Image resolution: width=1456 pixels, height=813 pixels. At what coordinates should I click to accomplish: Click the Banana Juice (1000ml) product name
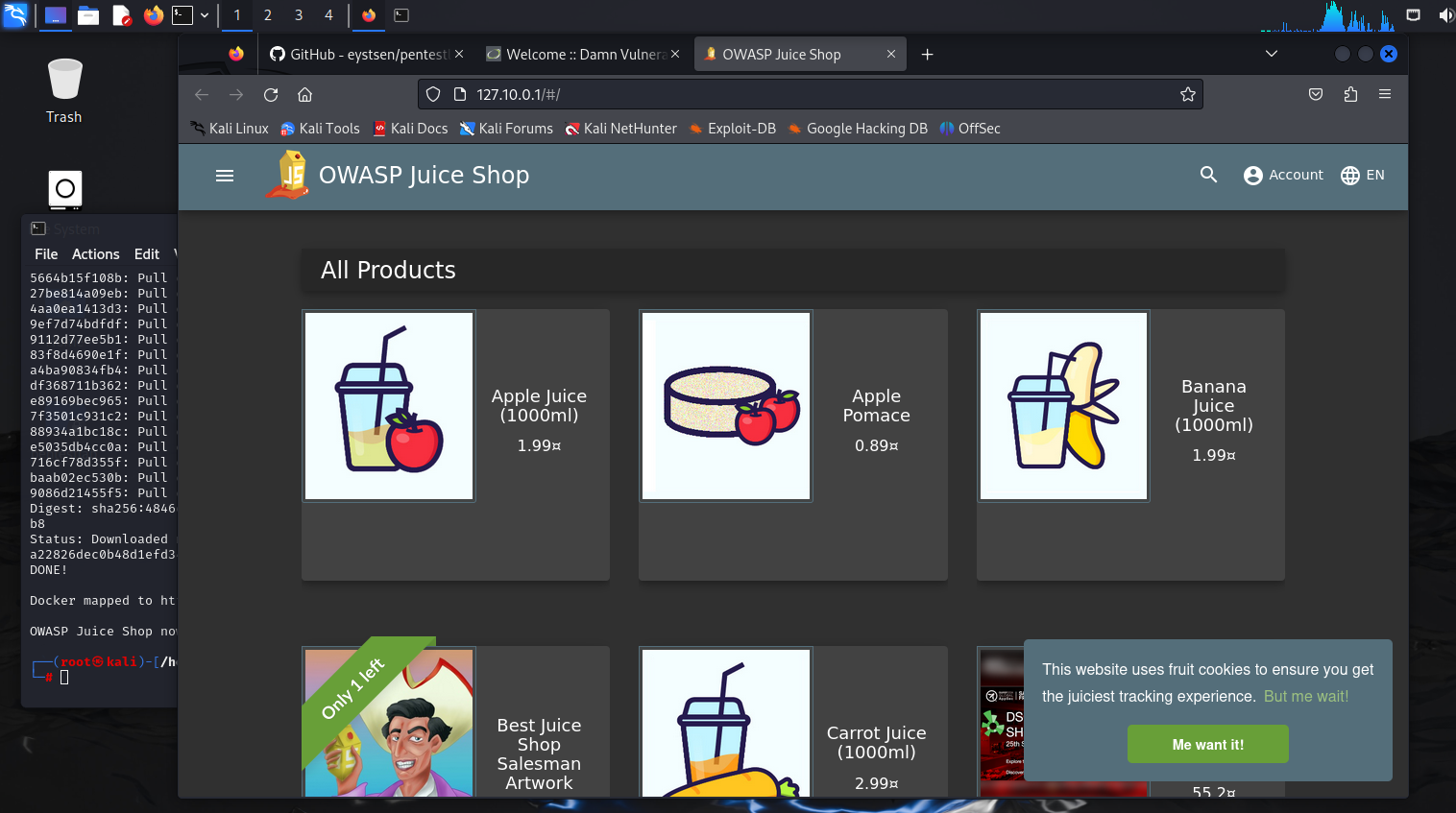click(1214, 406)
